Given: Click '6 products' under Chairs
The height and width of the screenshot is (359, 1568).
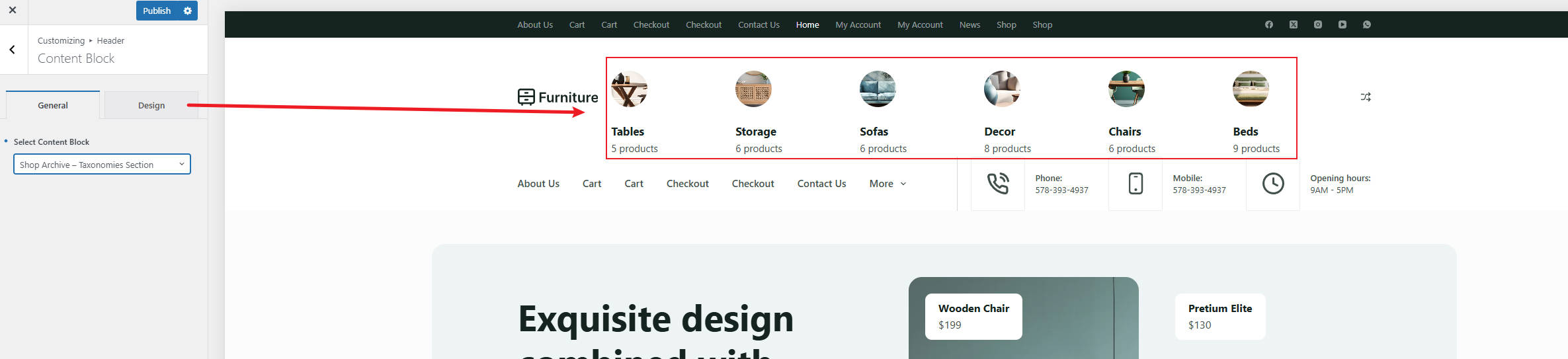Looking at the screenshot, I should click(x=1132, y=149).
